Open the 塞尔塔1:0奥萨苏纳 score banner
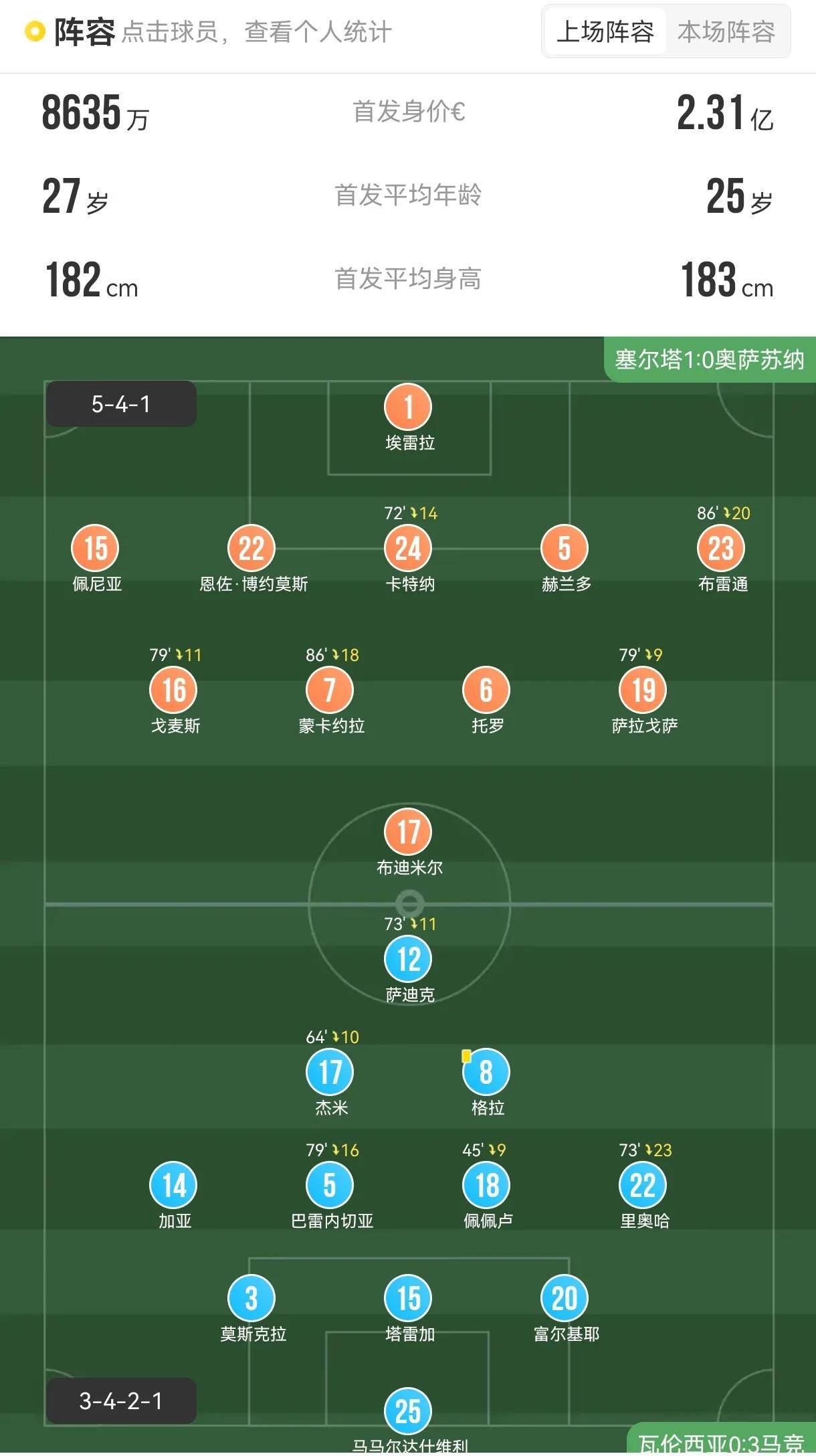Image resolution: width=816 pixels, height=1456 pixels. 711,359
